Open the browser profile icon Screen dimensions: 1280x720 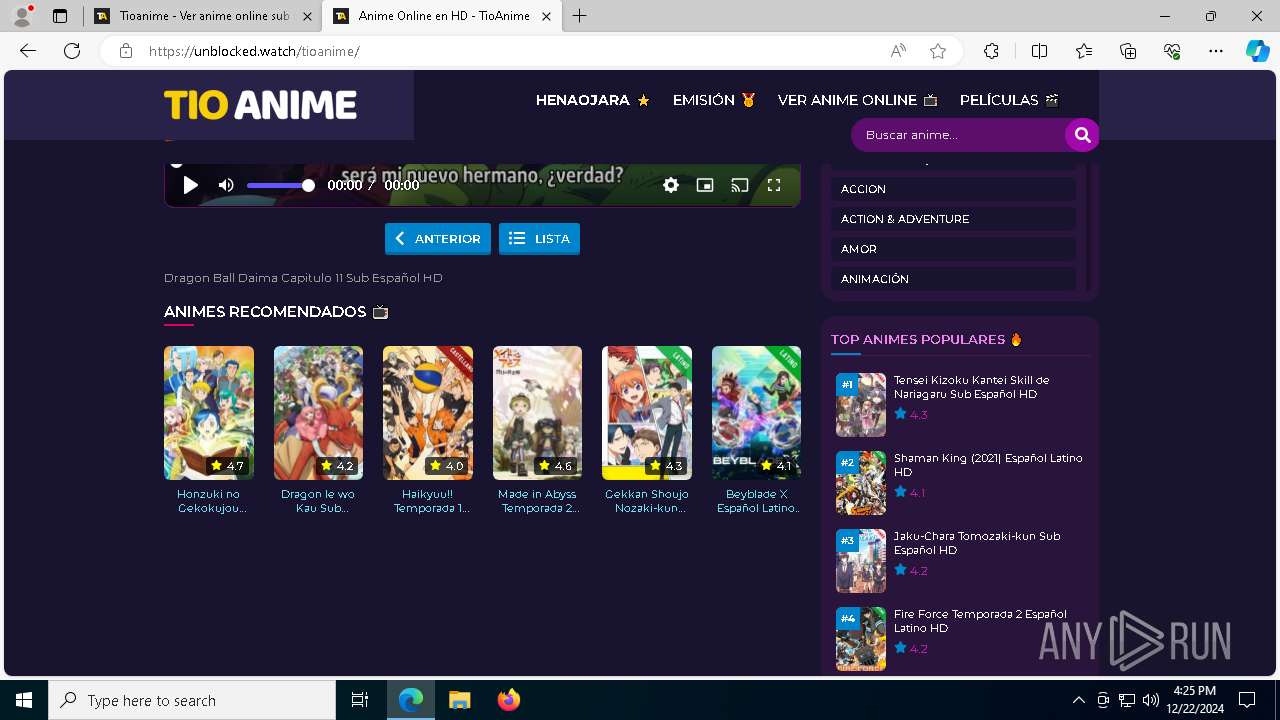pos(22,16)
